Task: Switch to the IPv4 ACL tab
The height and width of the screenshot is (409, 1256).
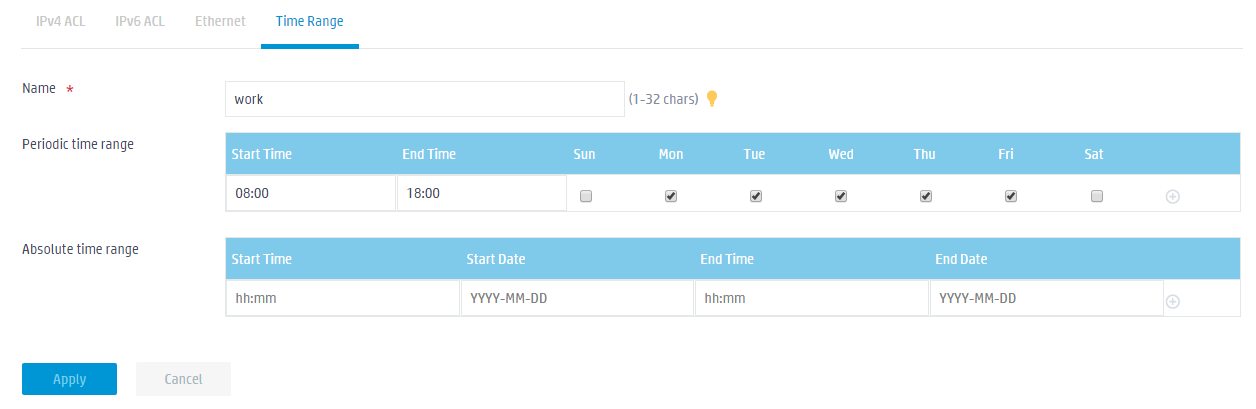Action: (61, 20)
